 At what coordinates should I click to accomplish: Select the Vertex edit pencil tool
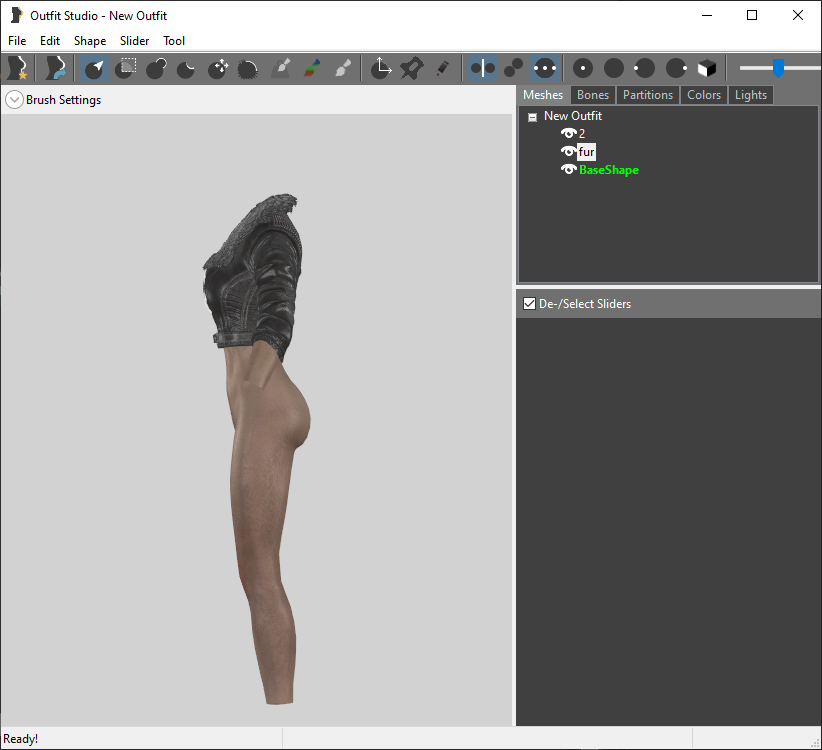coord(443,68)
